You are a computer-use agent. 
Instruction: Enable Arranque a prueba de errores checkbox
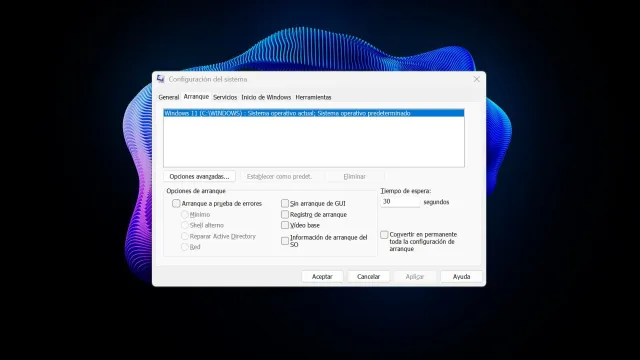pyautogui.click(x=176, y=203)
